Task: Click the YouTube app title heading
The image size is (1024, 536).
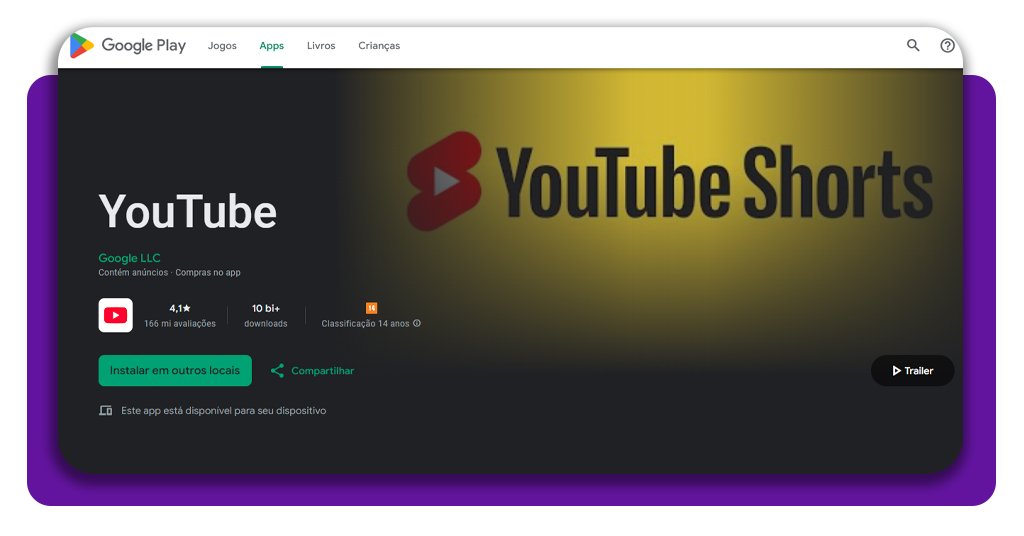Action: pyautogui.click(x=188, y=211)
